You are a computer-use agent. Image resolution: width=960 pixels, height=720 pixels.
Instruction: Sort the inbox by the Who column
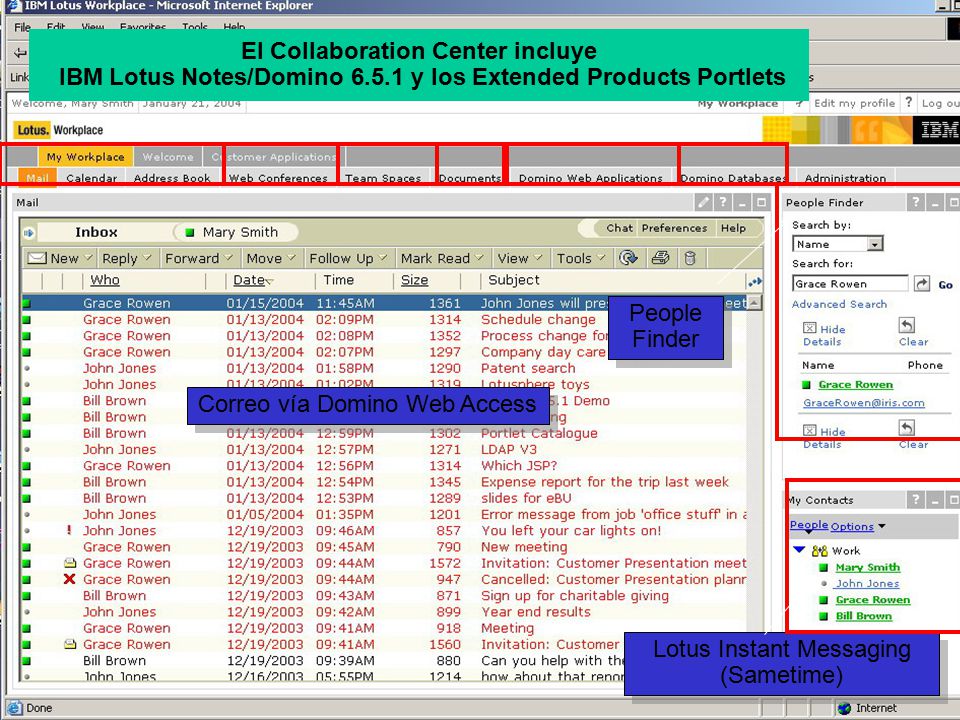(x=105, y=280)
